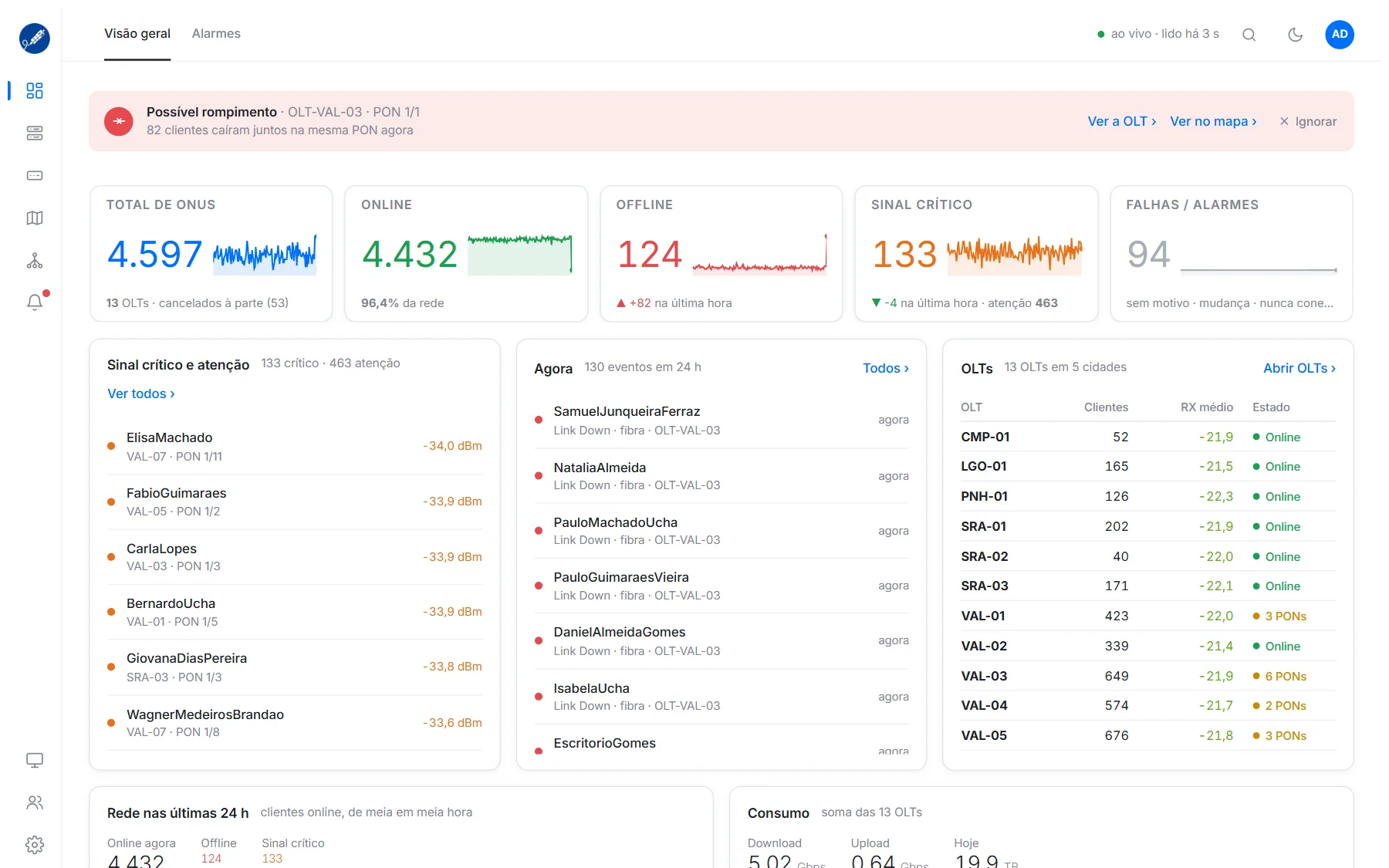
Task: Switch to the Alarmes tab
Action: [216, 33]
